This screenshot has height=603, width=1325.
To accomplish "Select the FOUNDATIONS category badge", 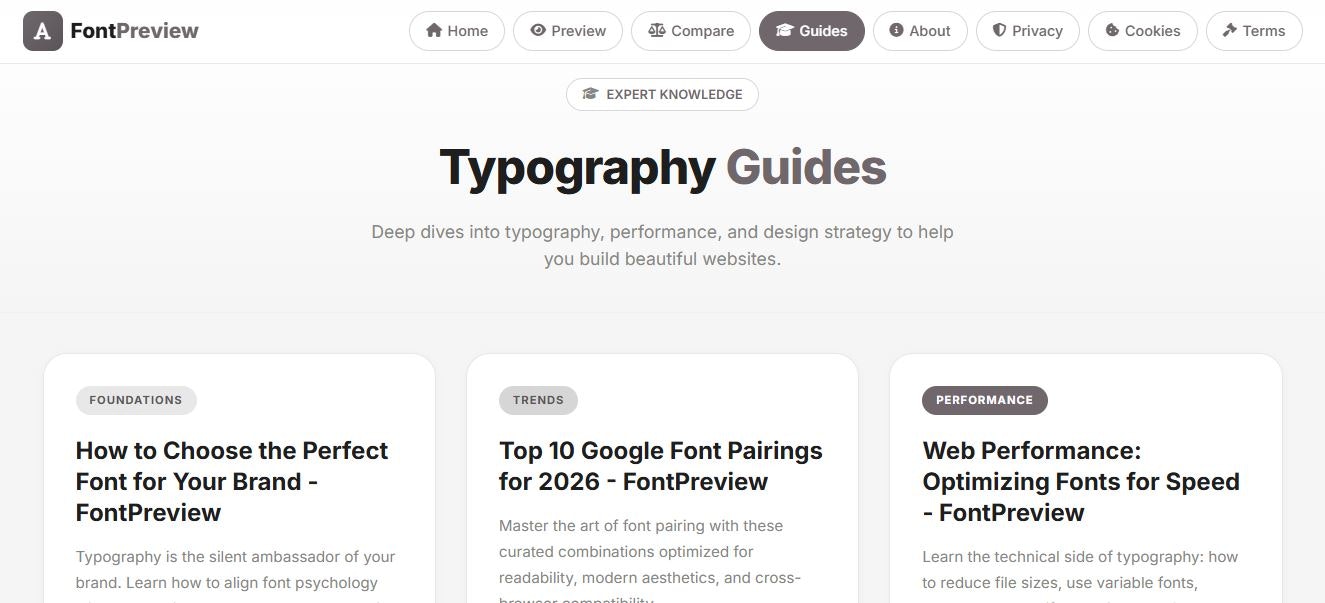I will point(136,400).
